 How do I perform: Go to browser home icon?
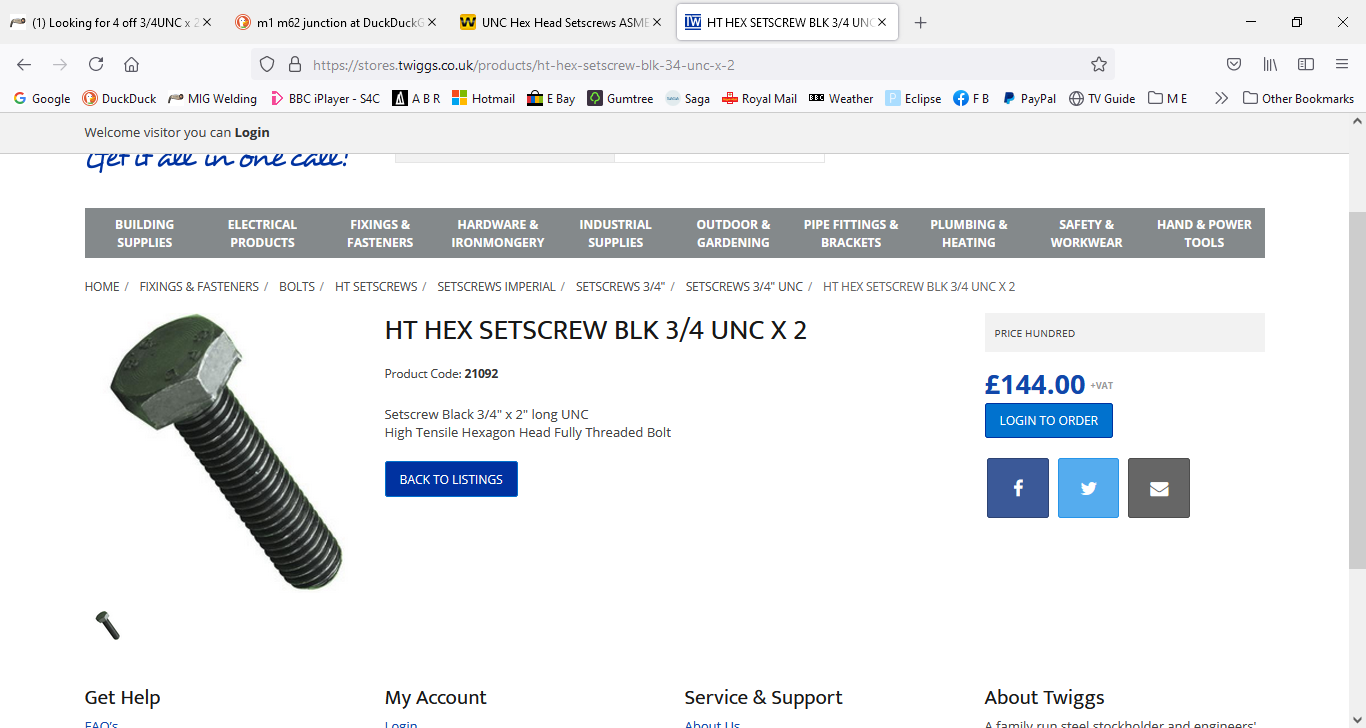coord(131,65)
